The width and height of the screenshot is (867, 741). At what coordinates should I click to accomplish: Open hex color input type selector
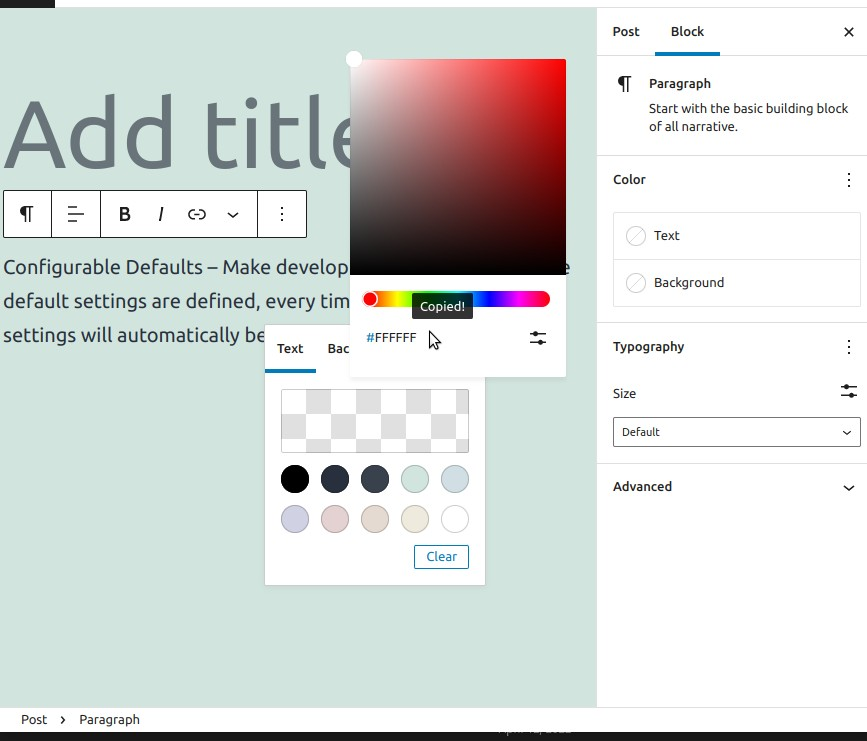[x=537, y=338]
